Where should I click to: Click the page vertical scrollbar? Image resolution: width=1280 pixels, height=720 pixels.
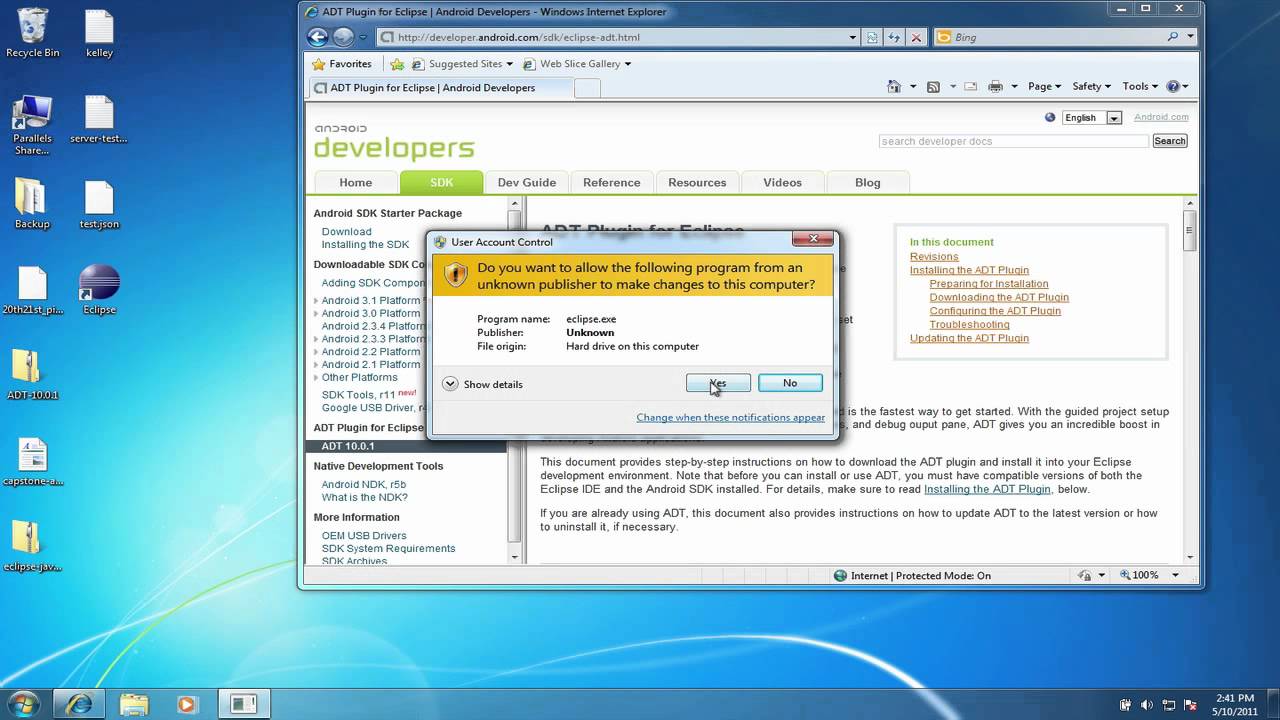[1190, 380]
